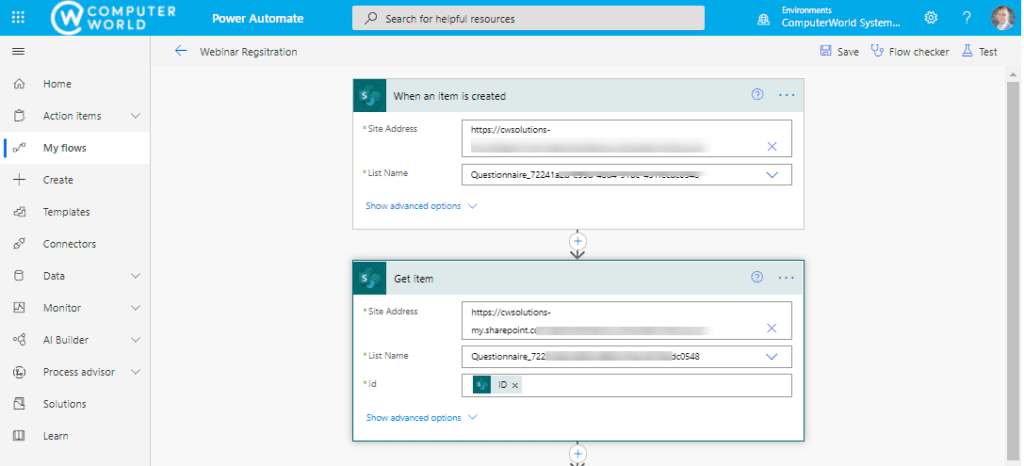Screen dimensions: 1024x466
Task: Open Settings gear icon
Action: (931, 18)
